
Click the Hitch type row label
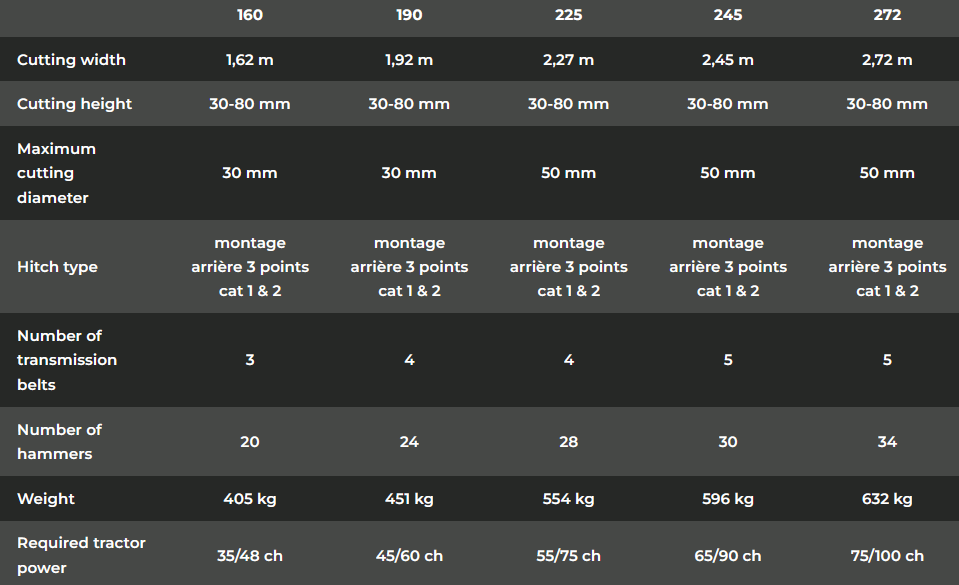[x=57, y=267]
